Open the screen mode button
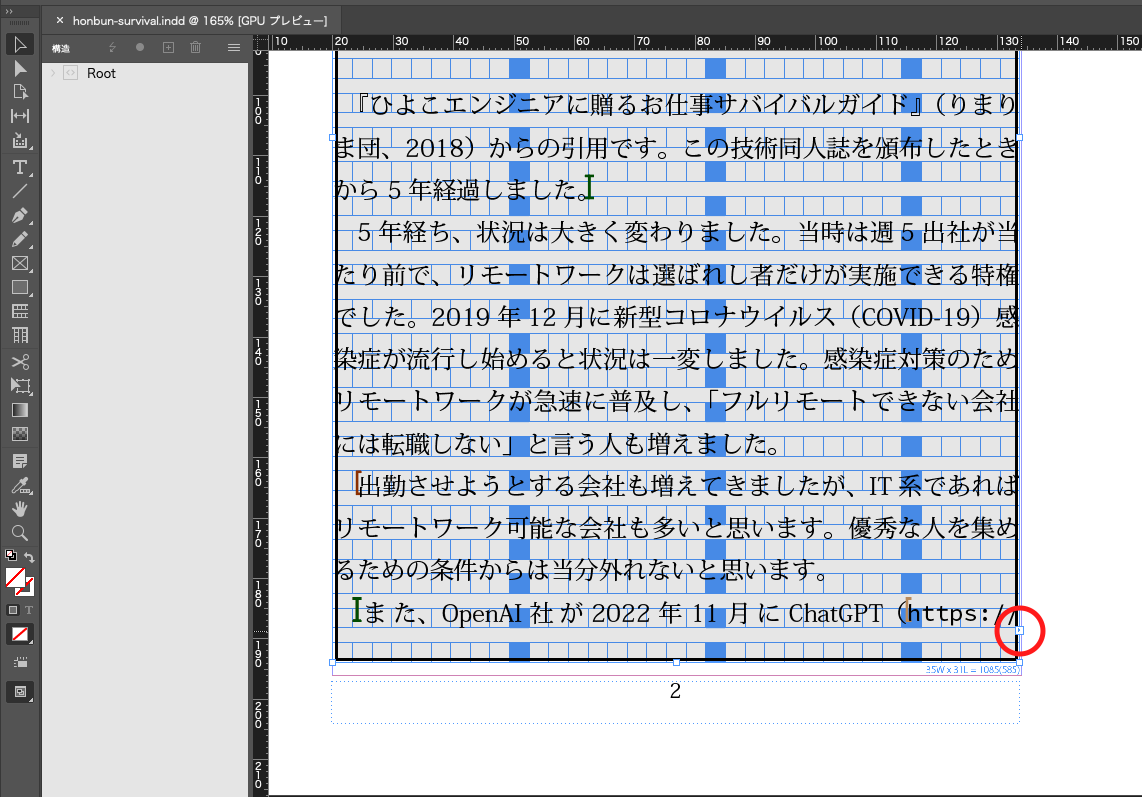The width and height of the screenshot is (1142, 797). tap(20, 692)
